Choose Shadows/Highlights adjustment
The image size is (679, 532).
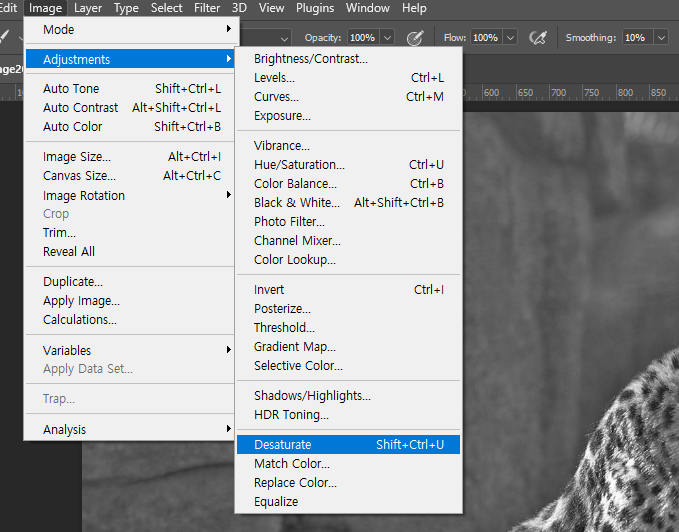coord(348,396)
